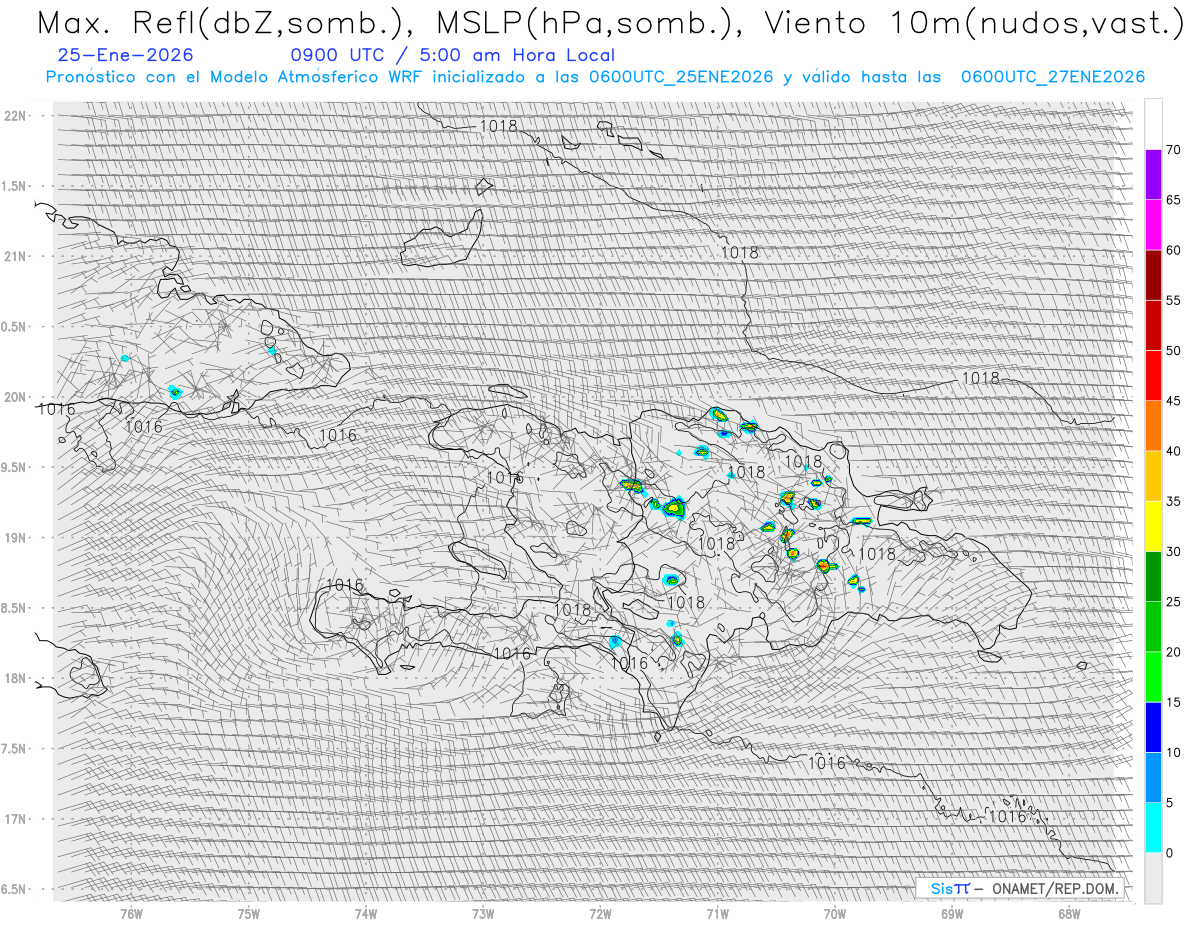The width and height of the screenshot is (1200, 927).
Task: Click the '17N' latitude axis label
Action: [15, 819]
